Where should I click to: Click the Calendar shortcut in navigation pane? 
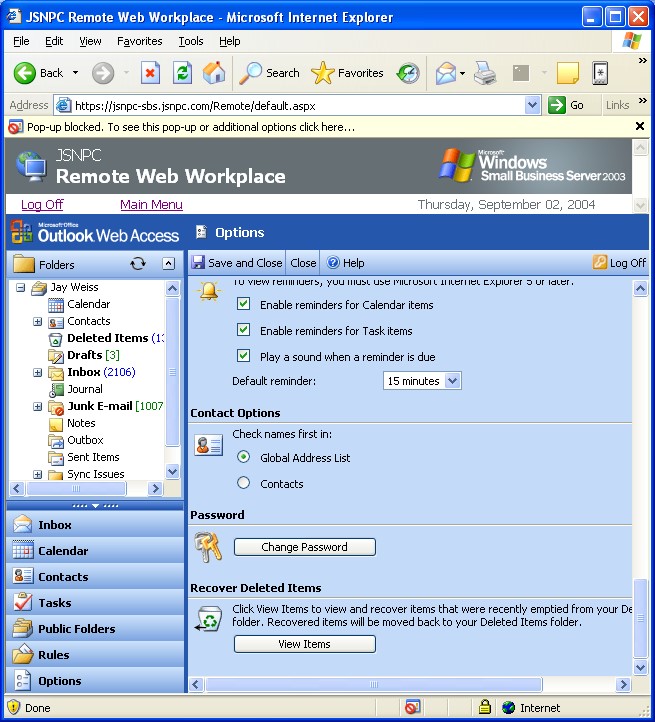[x=95, y=551]
